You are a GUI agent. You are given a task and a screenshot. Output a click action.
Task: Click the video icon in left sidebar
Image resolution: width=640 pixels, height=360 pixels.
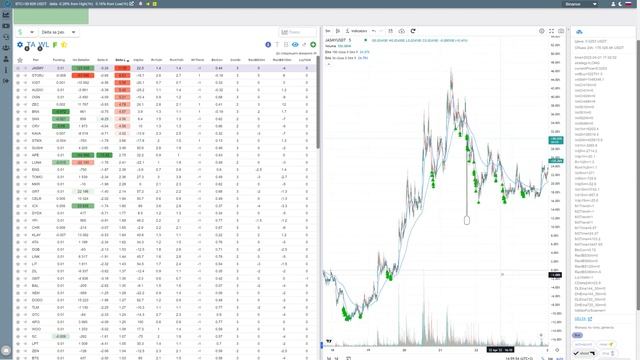6,26
